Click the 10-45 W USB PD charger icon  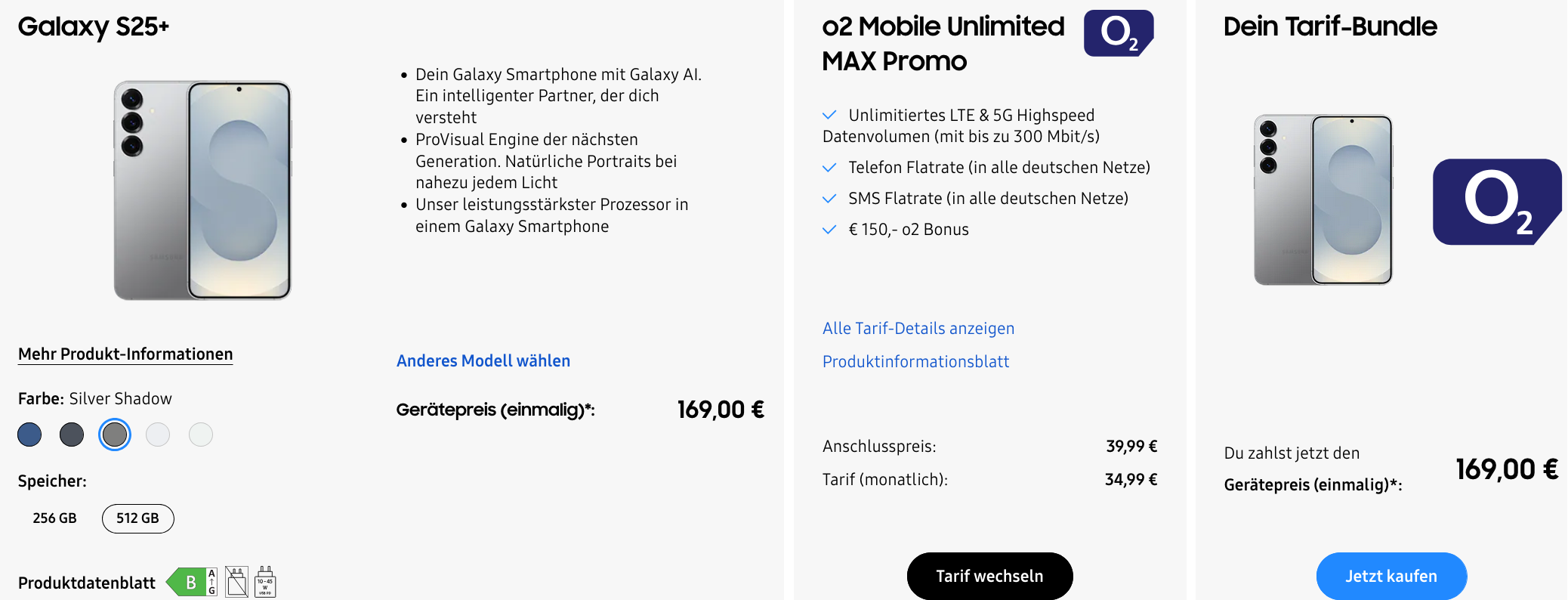coord(265,582)
